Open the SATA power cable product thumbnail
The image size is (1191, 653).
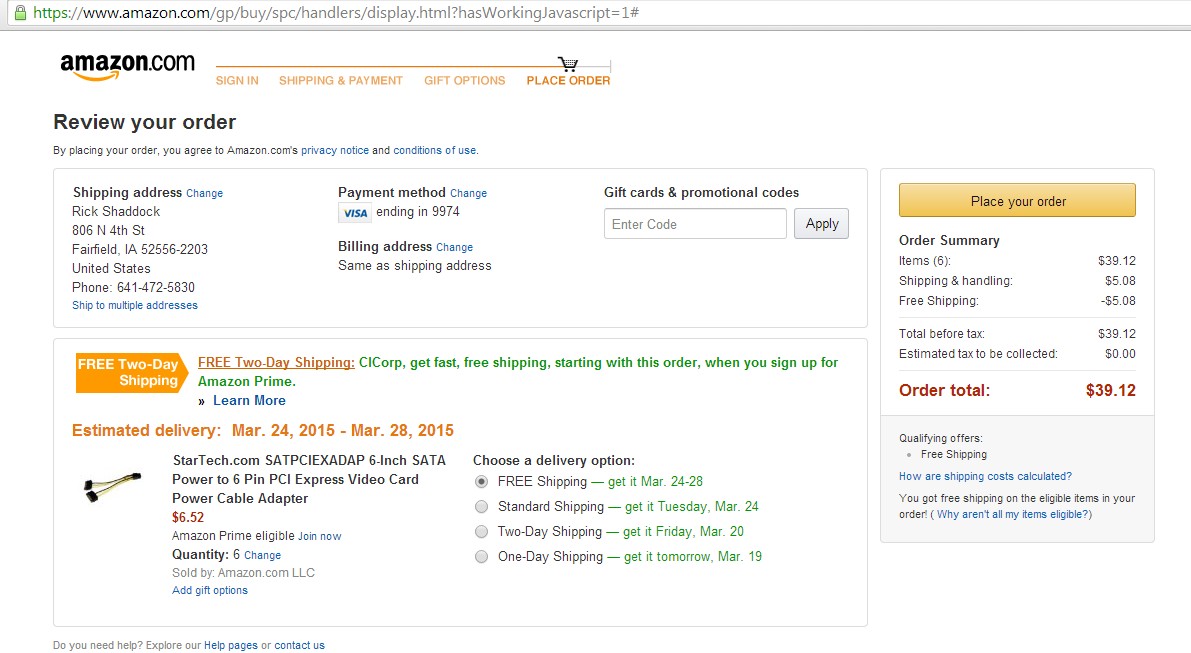click(112, 487)
